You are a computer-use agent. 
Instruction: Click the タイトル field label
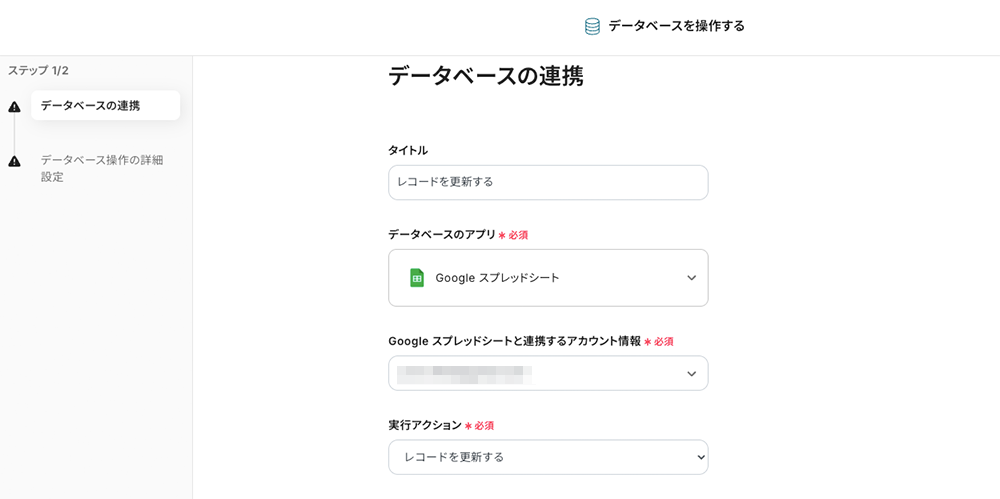407,150
